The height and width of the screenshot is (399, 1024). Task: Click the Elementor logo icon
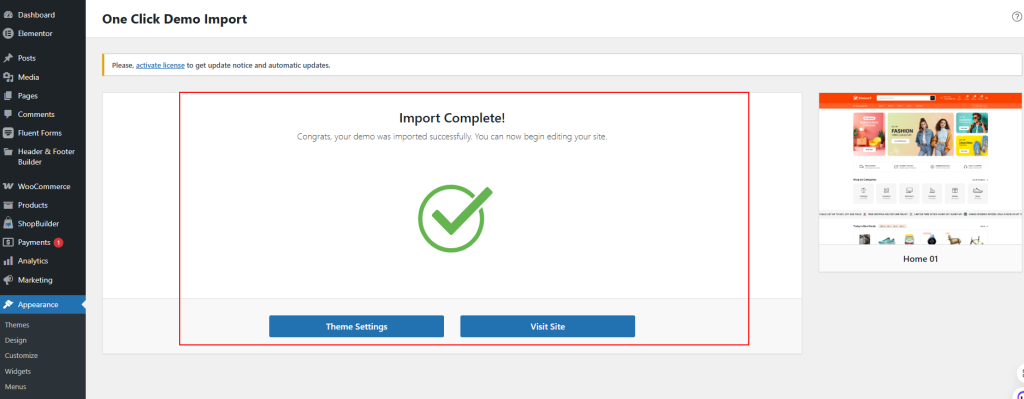pos(8,33)
